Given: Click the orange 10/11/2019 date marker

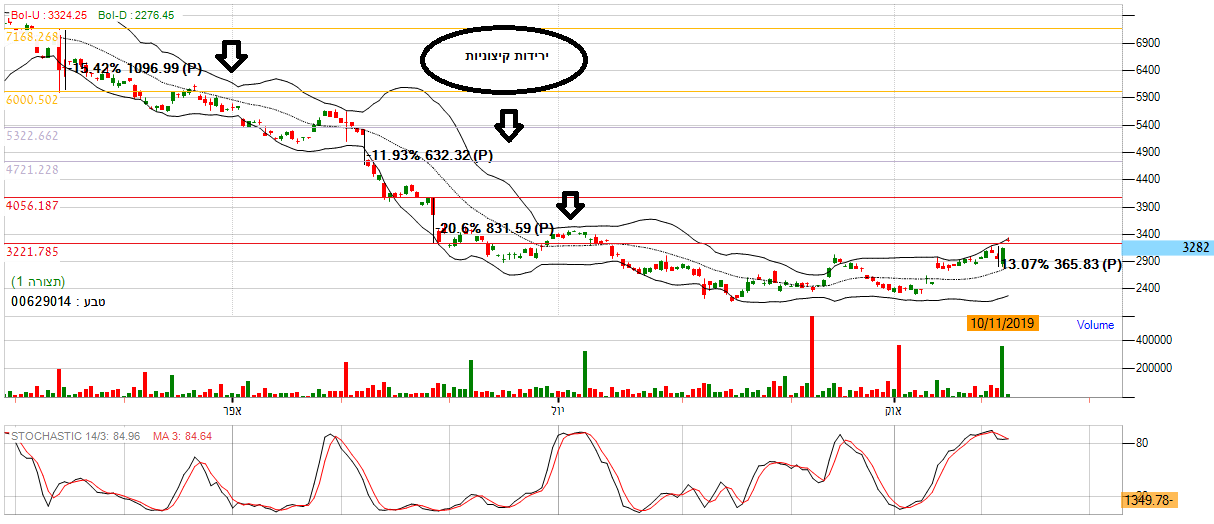Looking at the screenshot, I should (1003, 323).
